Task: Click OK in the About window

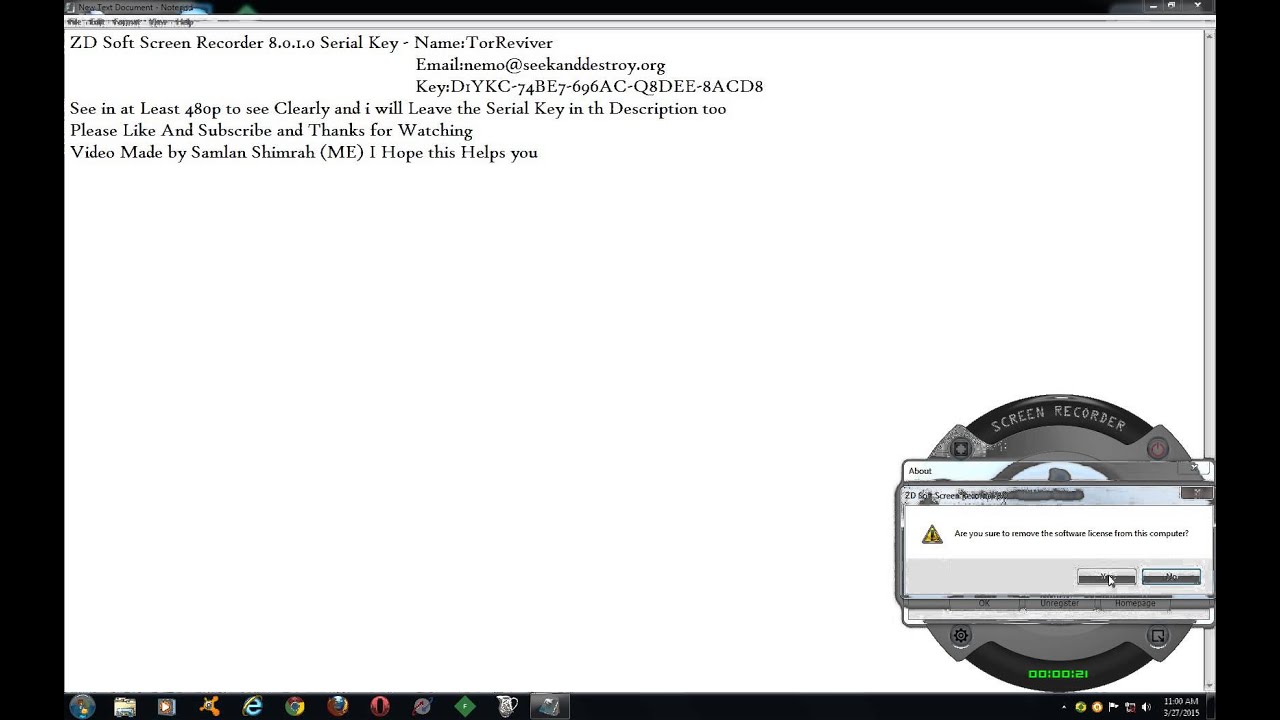Action: click(984, 604)
